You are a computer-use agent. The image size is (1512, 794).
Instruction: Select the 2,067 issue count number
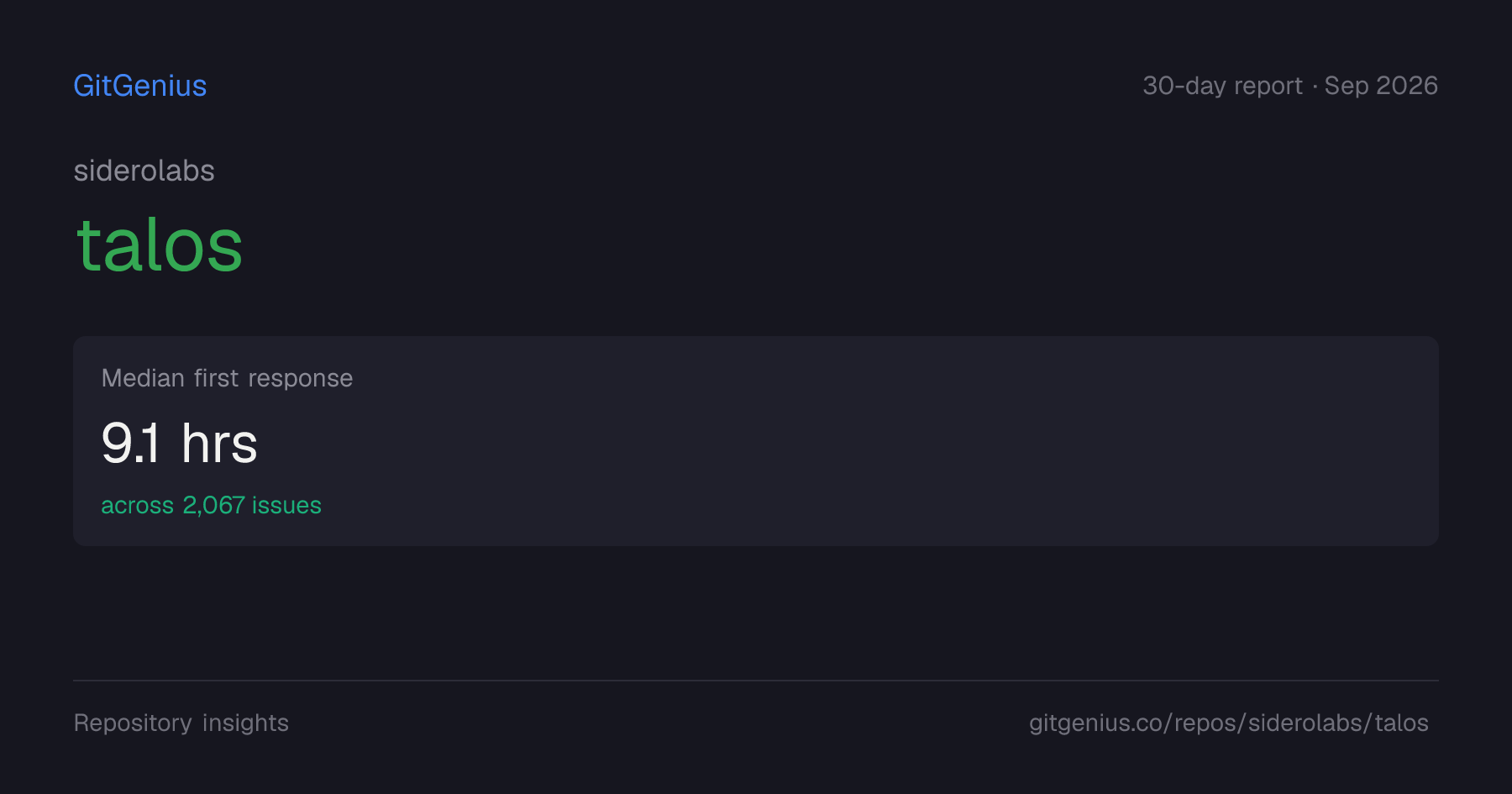point(213,505)
